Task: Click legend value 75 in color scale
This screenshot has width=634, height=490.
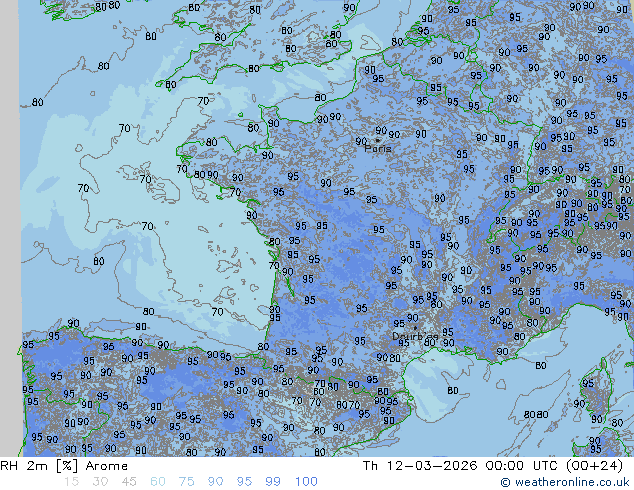Action: click(x=186, y=482)
